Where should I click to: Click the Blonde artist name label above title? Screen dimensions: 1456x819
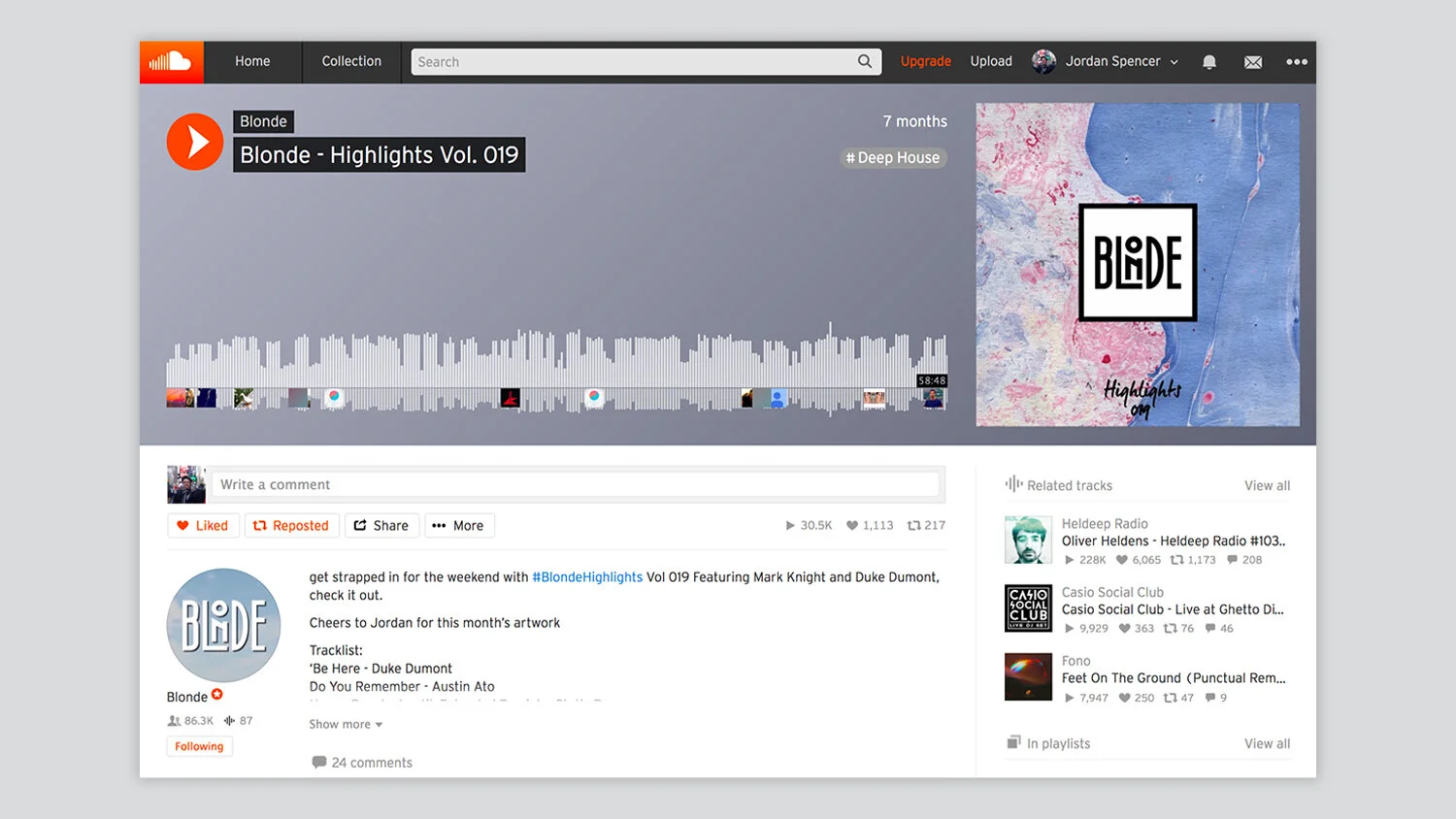point(263,121)
